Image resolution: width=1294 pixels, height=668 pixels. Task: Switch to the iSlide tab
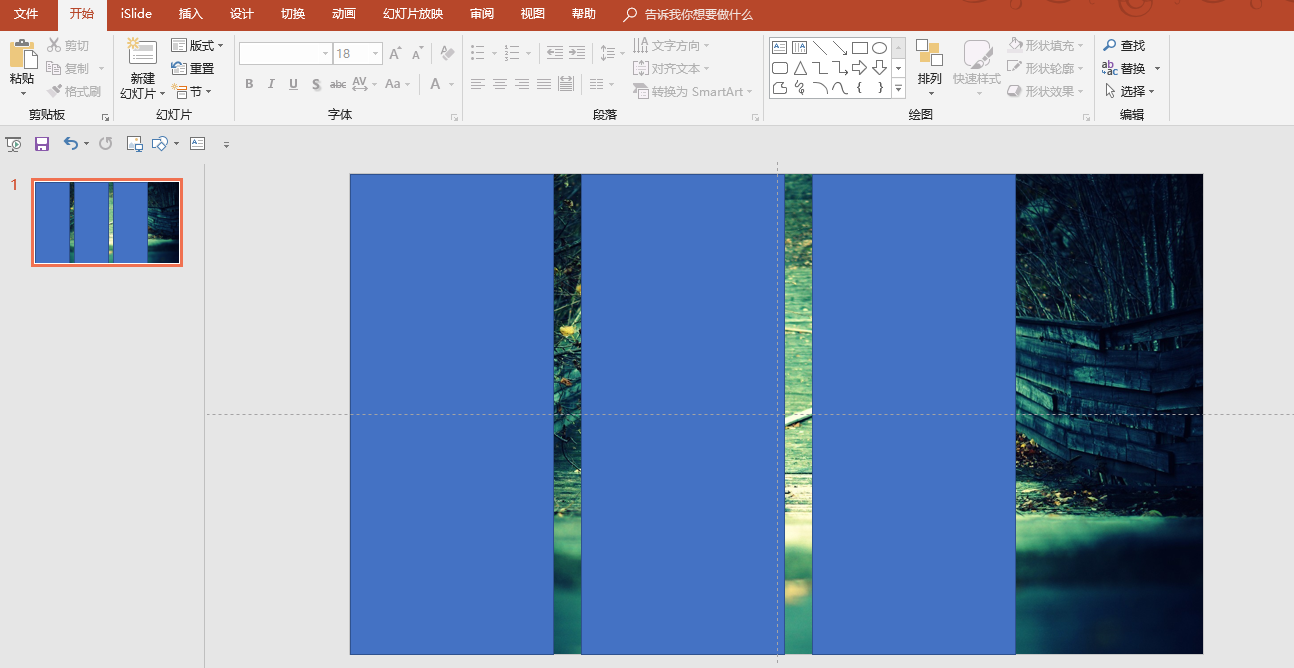coord(136,14)
